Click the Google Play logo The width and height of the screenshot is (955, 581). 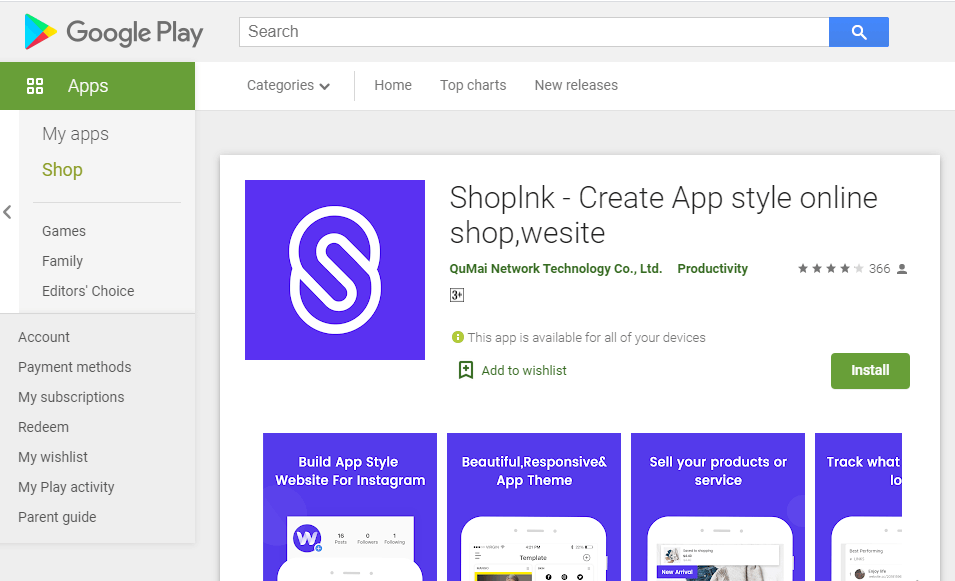(113, 32)
